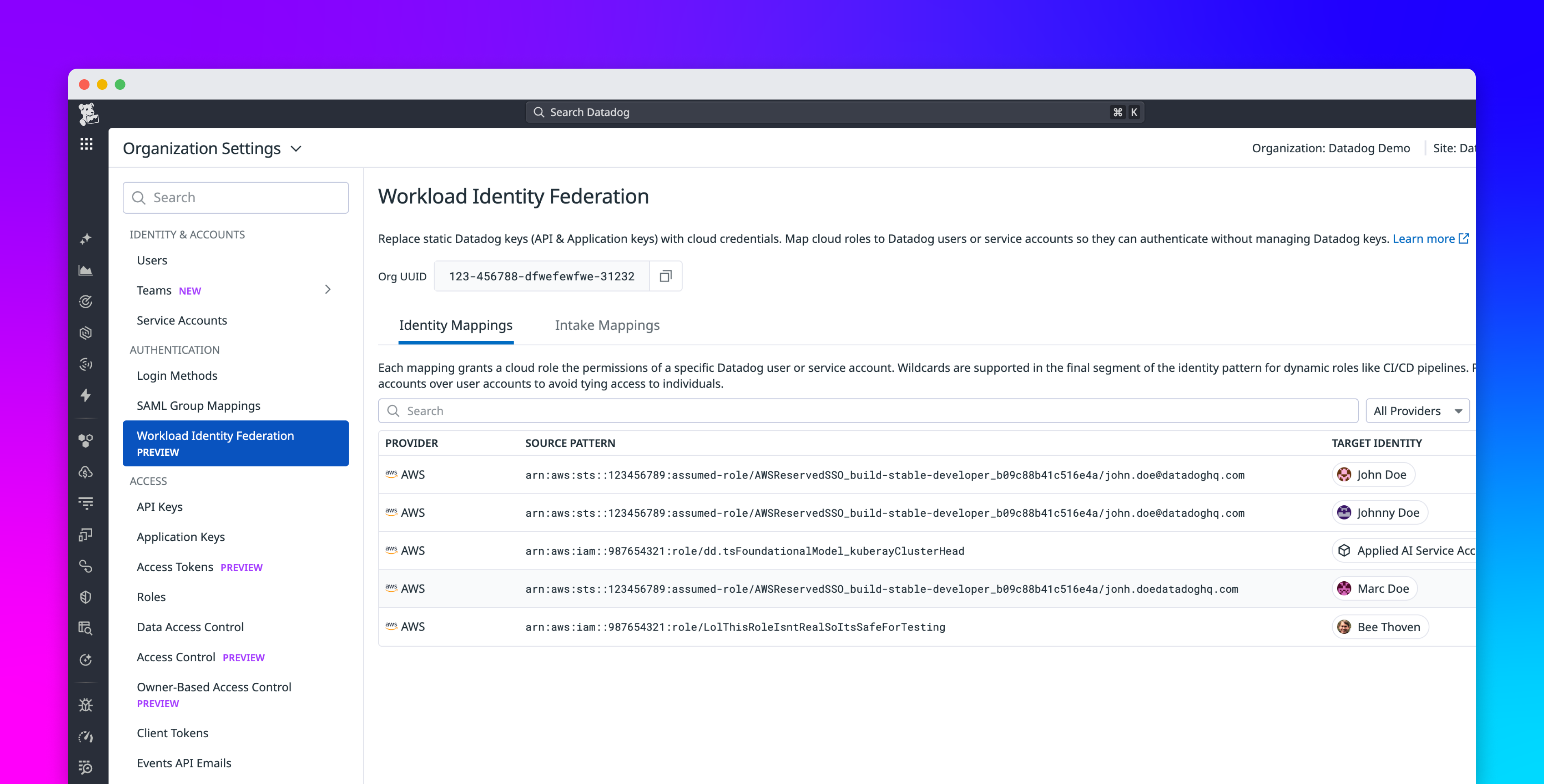Switch to the Intake Mappings tab
Image resolution: width=1544 pixels, height=784 pixels.
click(607, 325)
